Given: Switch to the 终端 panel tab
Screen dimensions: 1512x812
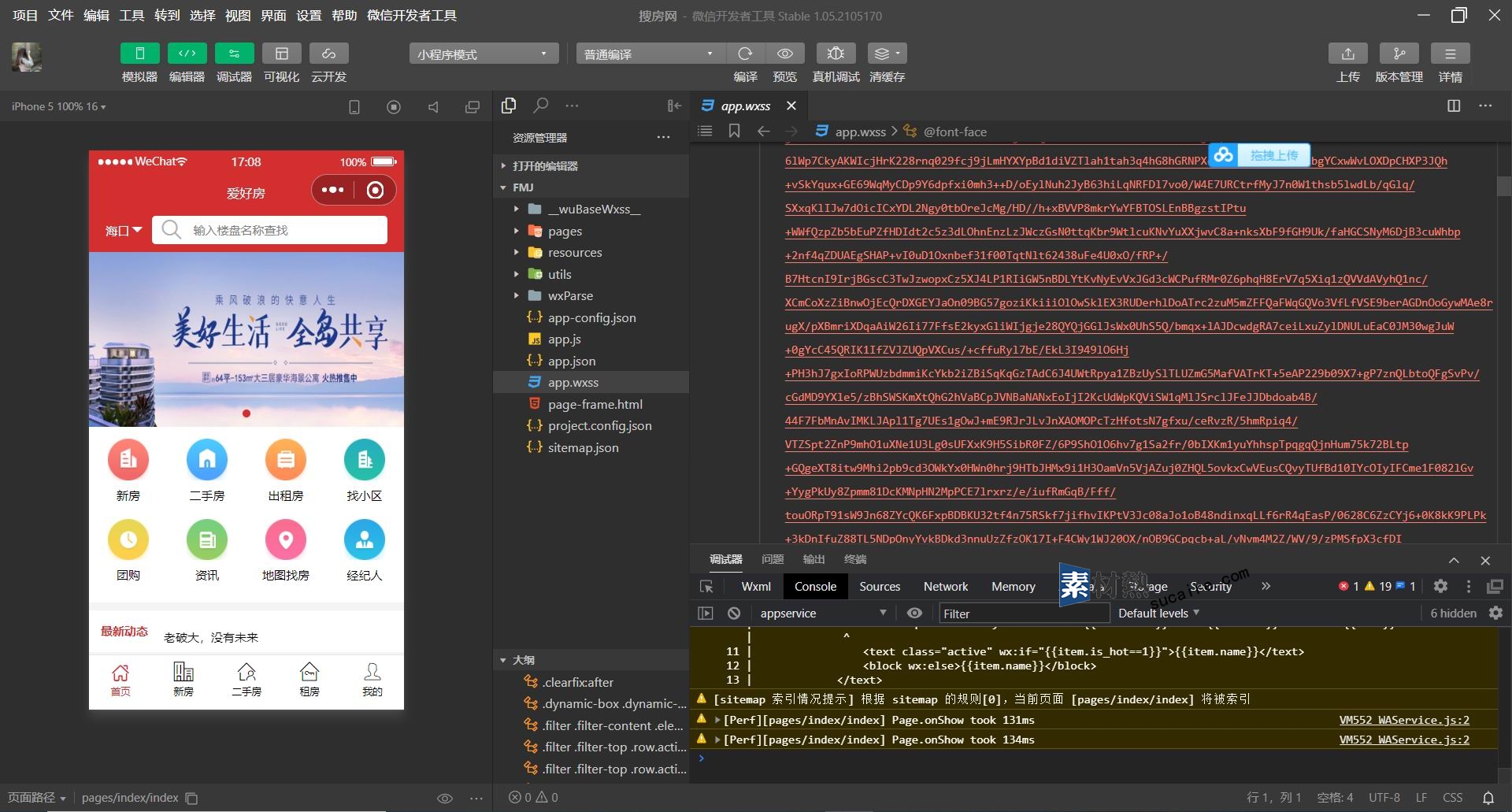Looking at the screenshot, I should [x=855, y=559].
